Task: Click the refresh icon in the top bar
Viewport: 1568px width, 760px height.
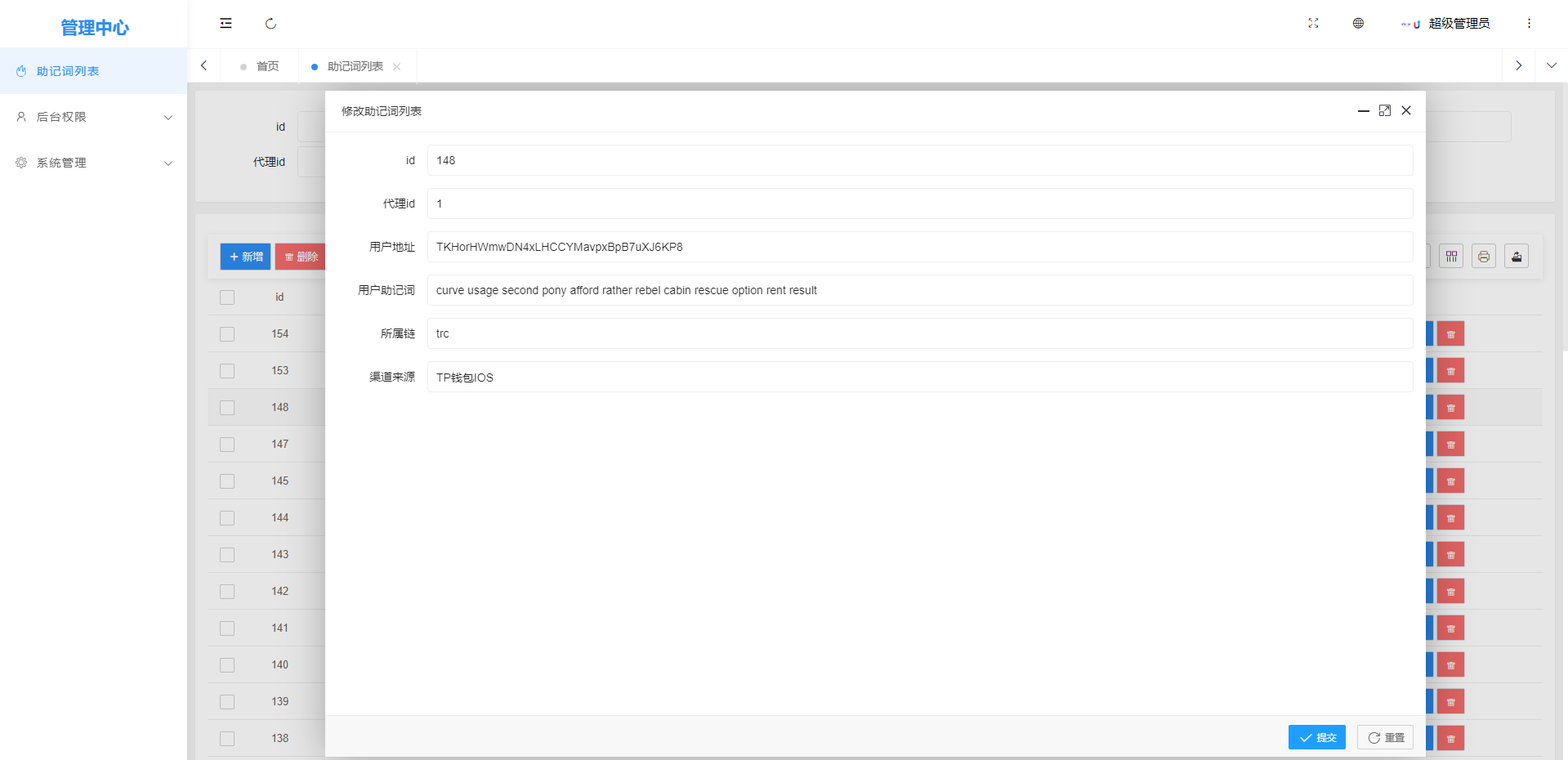Action: coord(270,24)
